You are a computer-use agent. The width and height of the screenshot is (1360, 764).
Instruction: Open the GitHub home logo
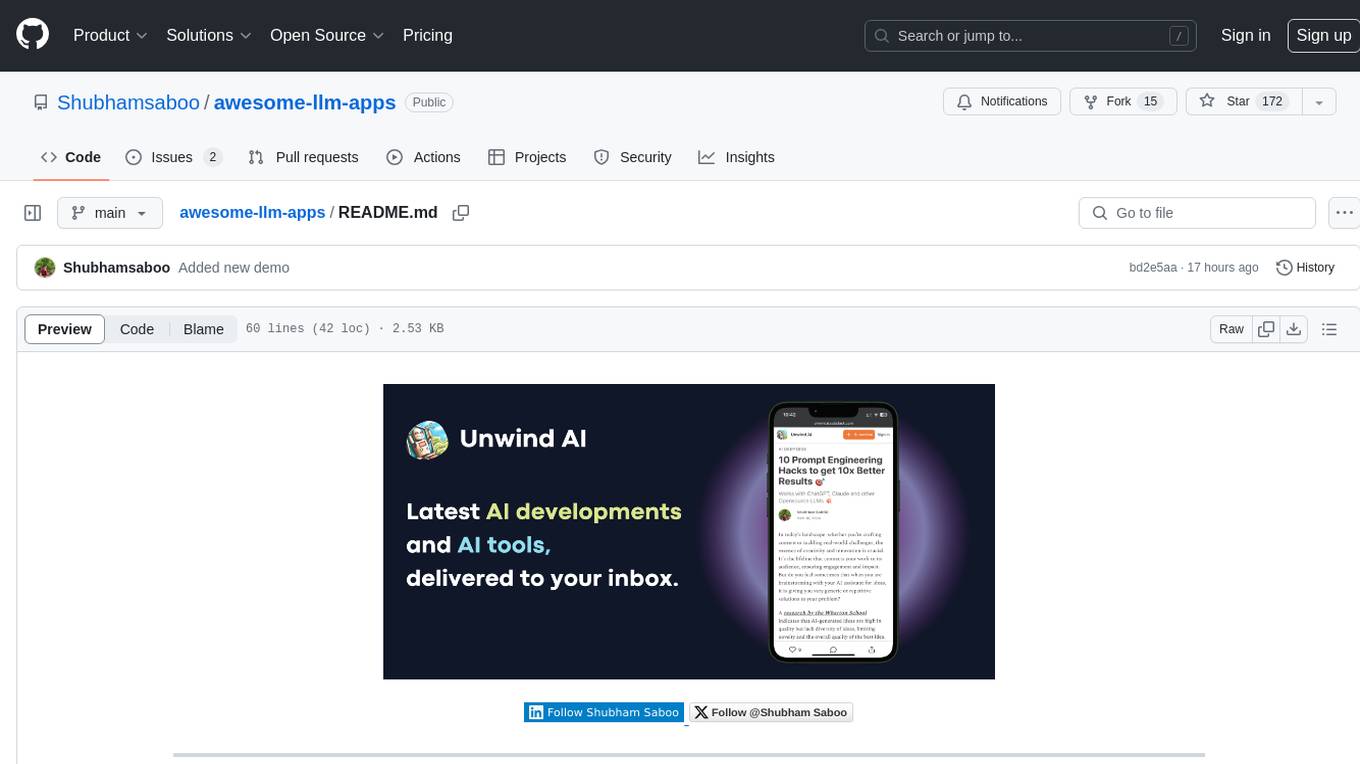(x=32, y=35)
